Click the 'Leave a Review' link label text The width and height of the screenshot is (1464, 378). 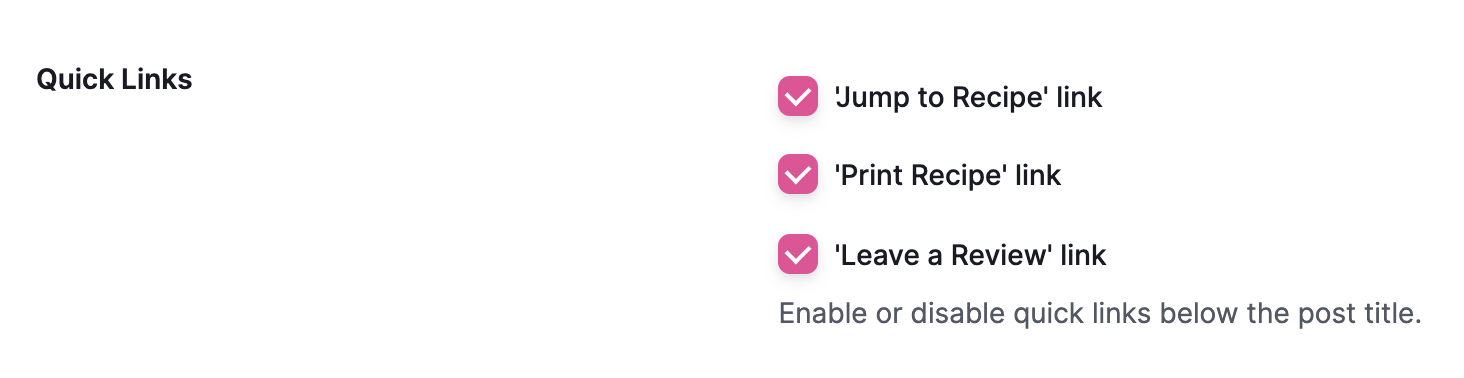click(x=970, y=254)
